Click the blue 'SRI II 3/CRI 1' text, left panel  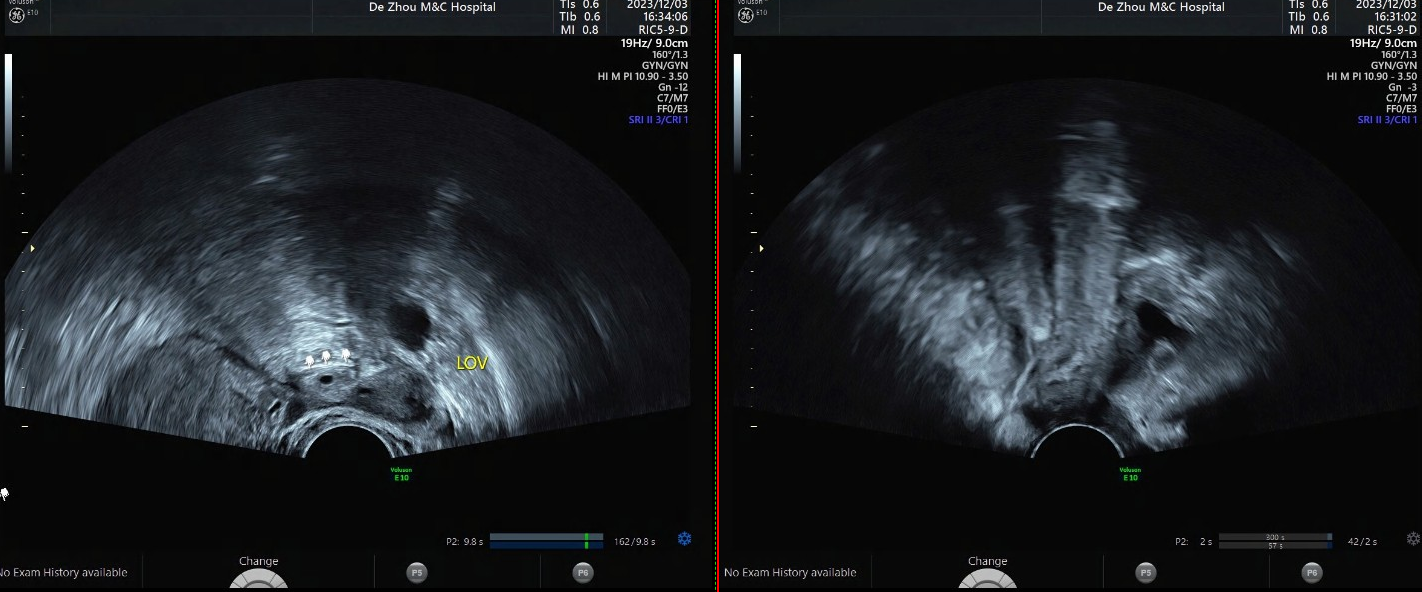click(x=658, y=120)
